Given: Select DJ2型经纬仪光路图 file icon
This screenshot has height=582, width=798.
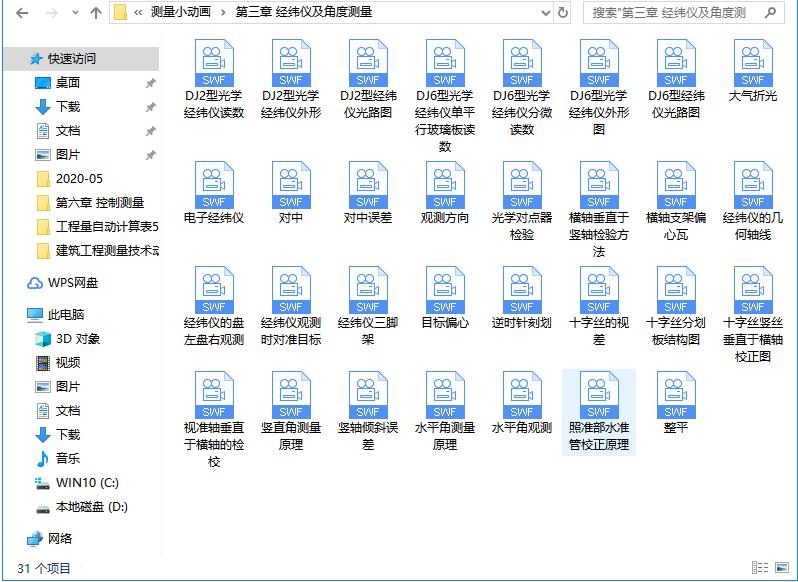Looking at the screenshot, I should (x=368, y=63).
